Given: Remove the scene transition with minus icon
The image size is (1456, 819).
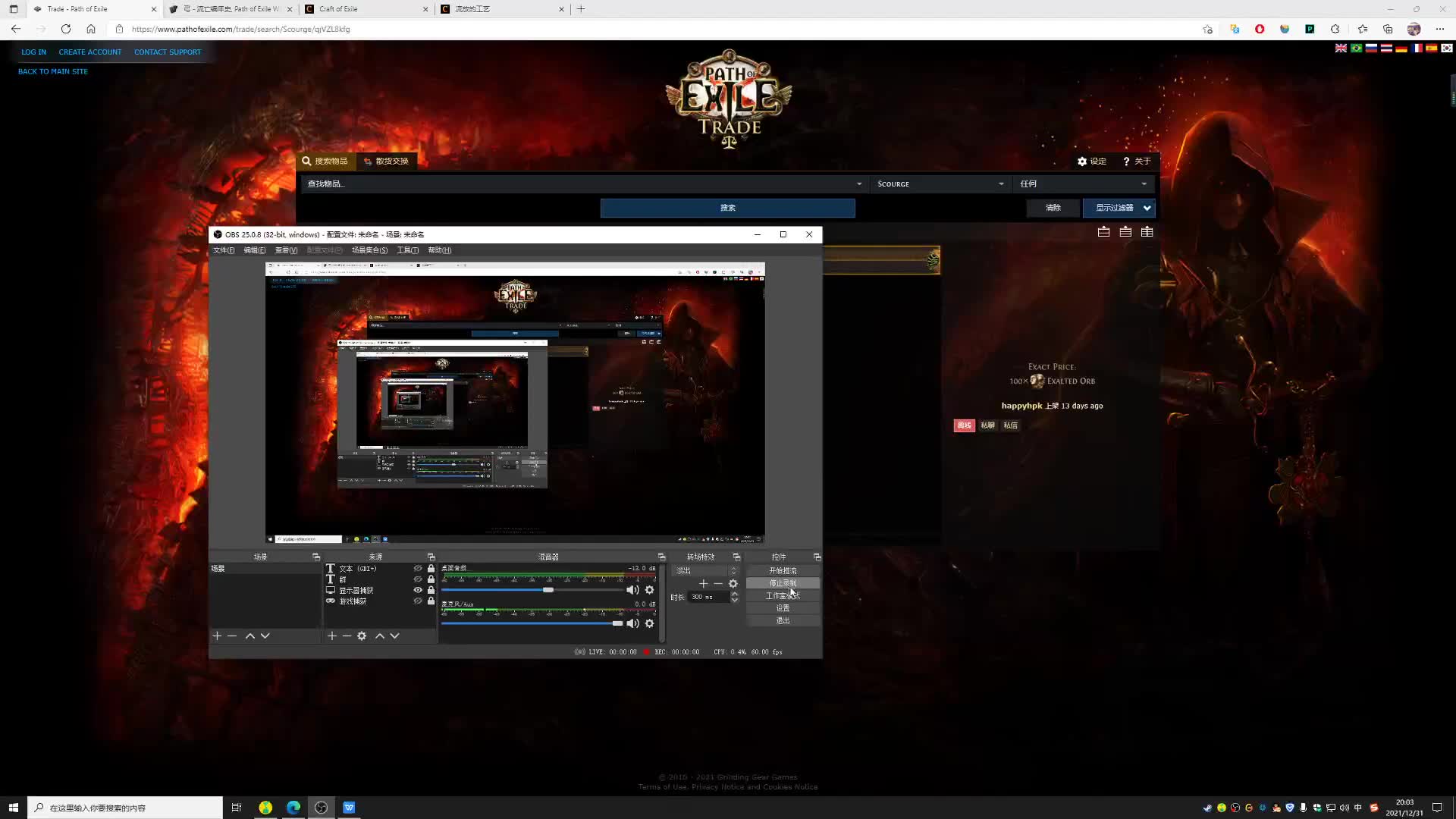Looking at the screenshot, I should [718, 583].
